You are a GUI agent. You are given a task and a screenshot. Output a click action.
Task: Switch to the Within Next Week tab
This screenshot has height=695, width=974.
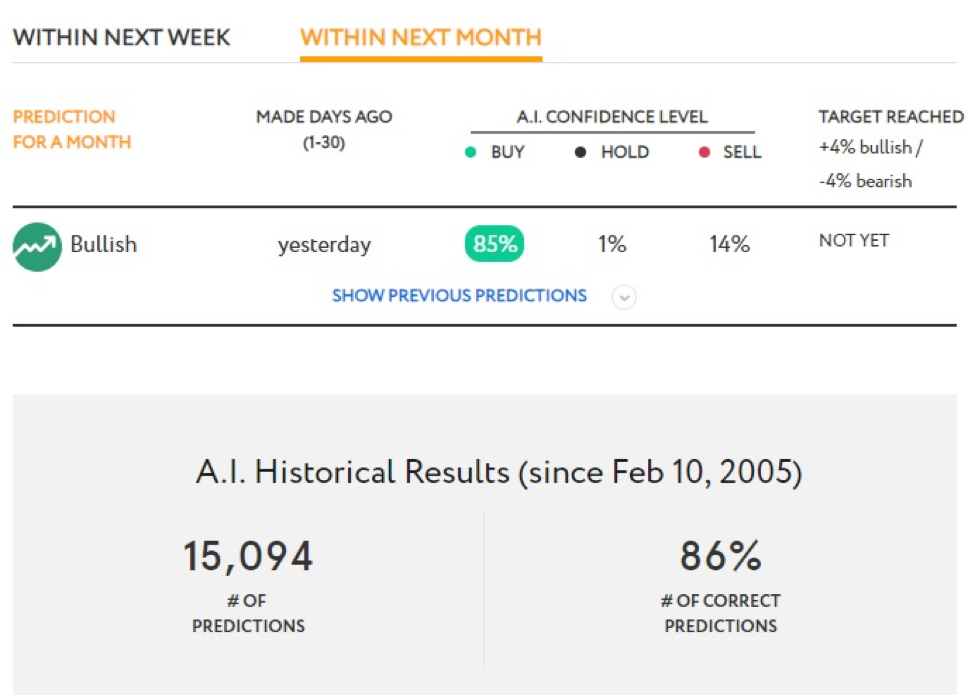[122, 37]
